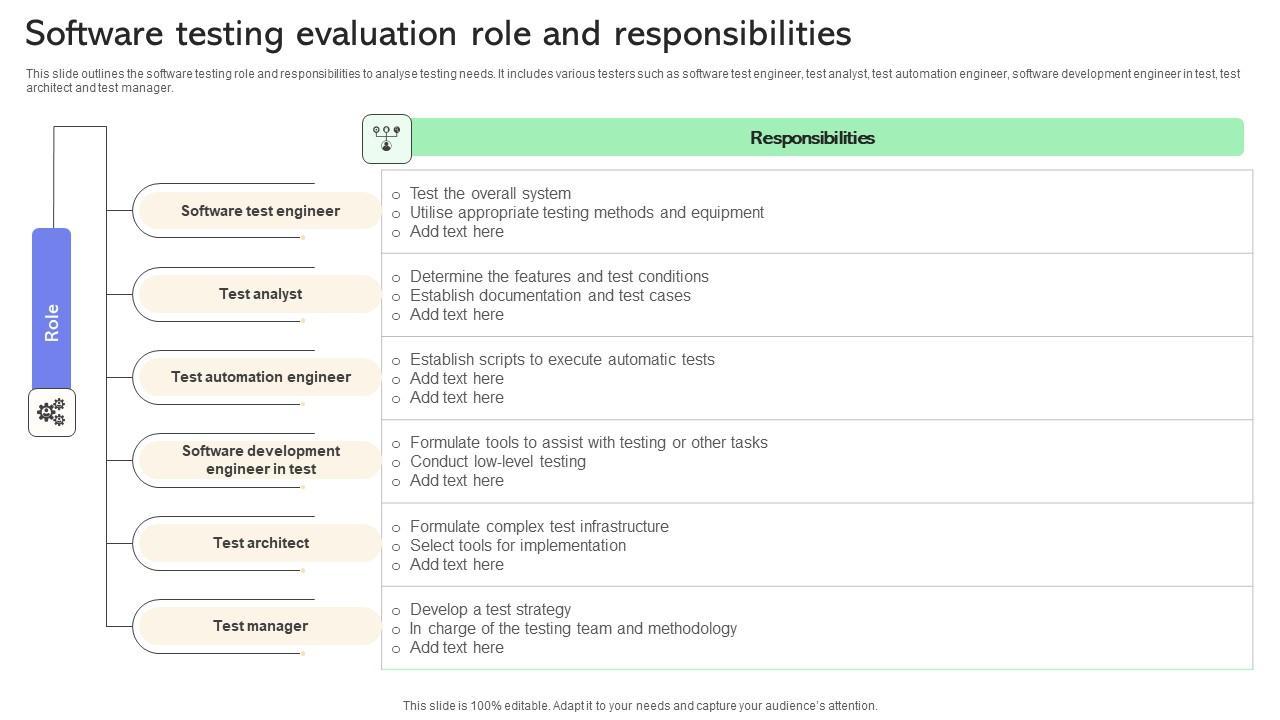Image resolution: width=1280 pixels, height=720 pixels.
Task: Select the blue Role vertical bar
Action: [52, 309]
